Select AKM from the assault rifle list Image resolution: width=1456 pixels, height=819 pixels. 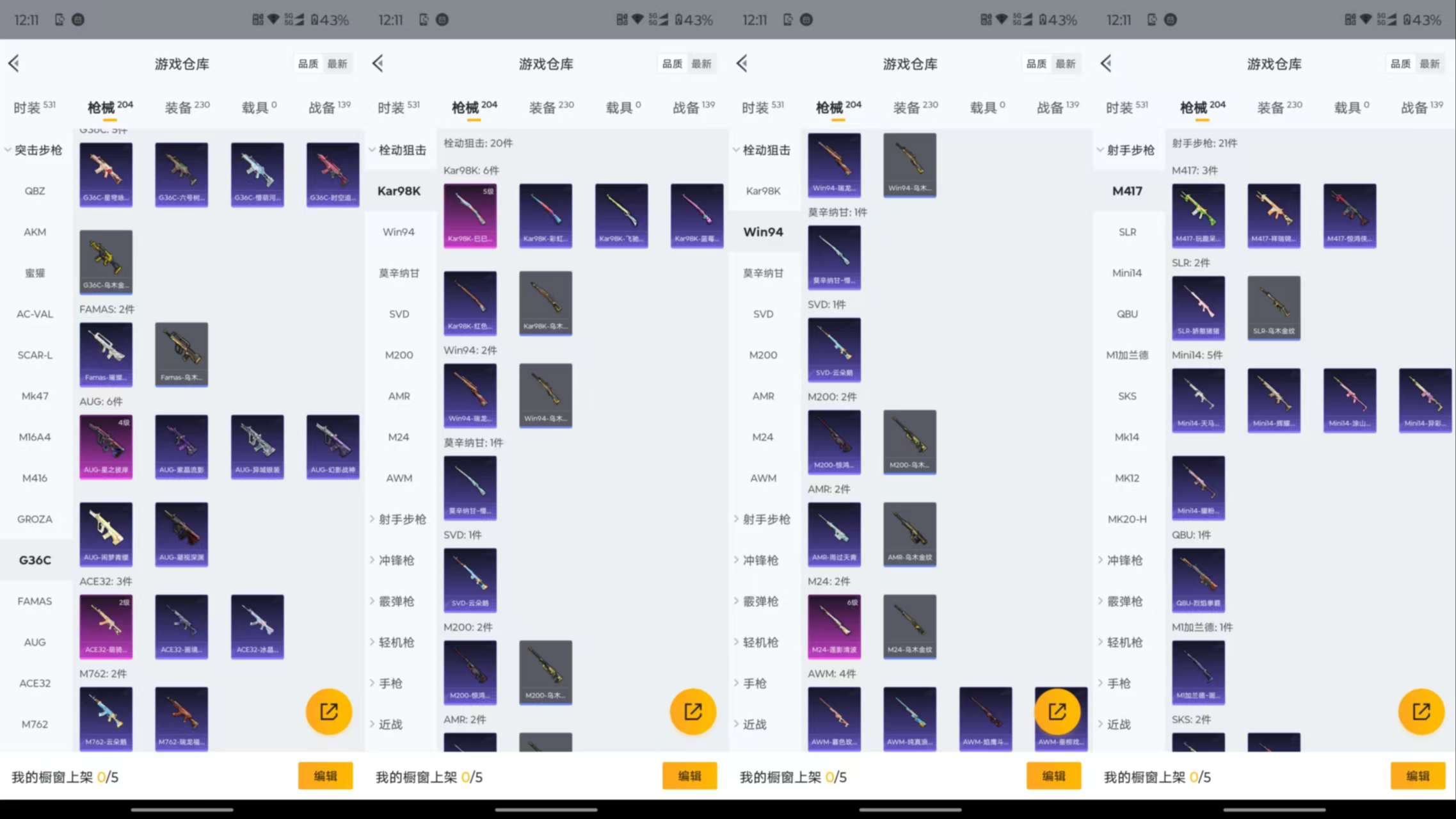tap(34, 231)
